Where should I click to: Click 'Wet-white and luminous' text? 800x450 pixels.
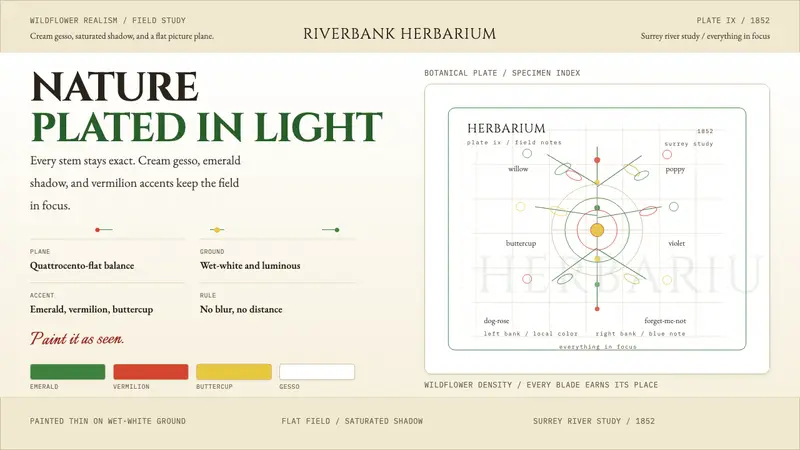tap(250, 265)
